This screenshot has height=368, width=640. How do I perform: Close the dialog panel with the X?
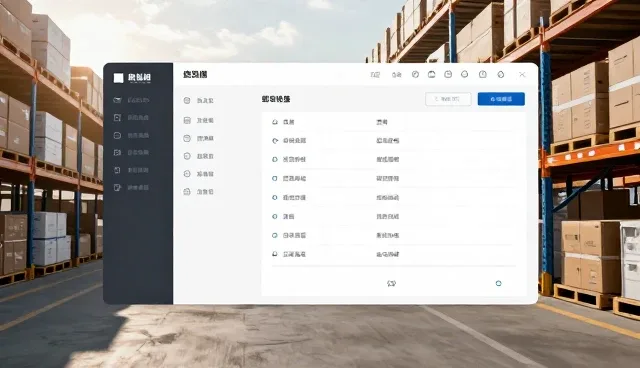pos(522,75)
